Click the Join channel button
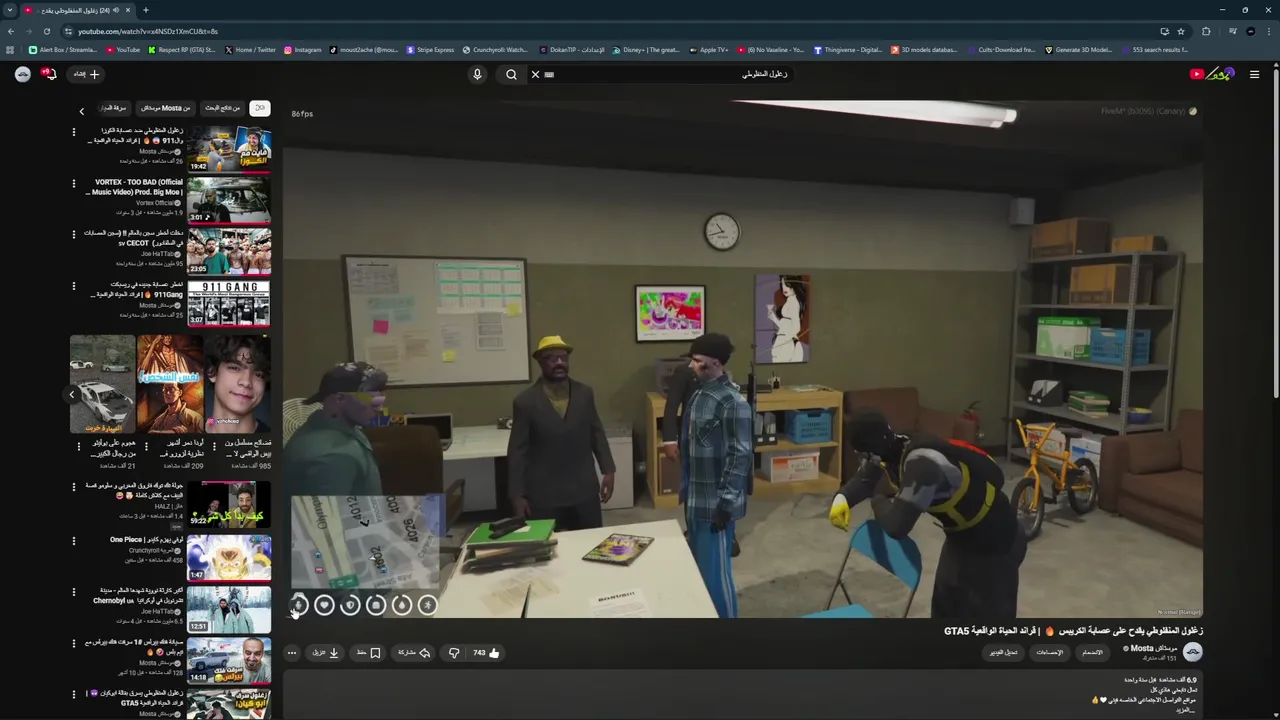 coord(1093,653)
